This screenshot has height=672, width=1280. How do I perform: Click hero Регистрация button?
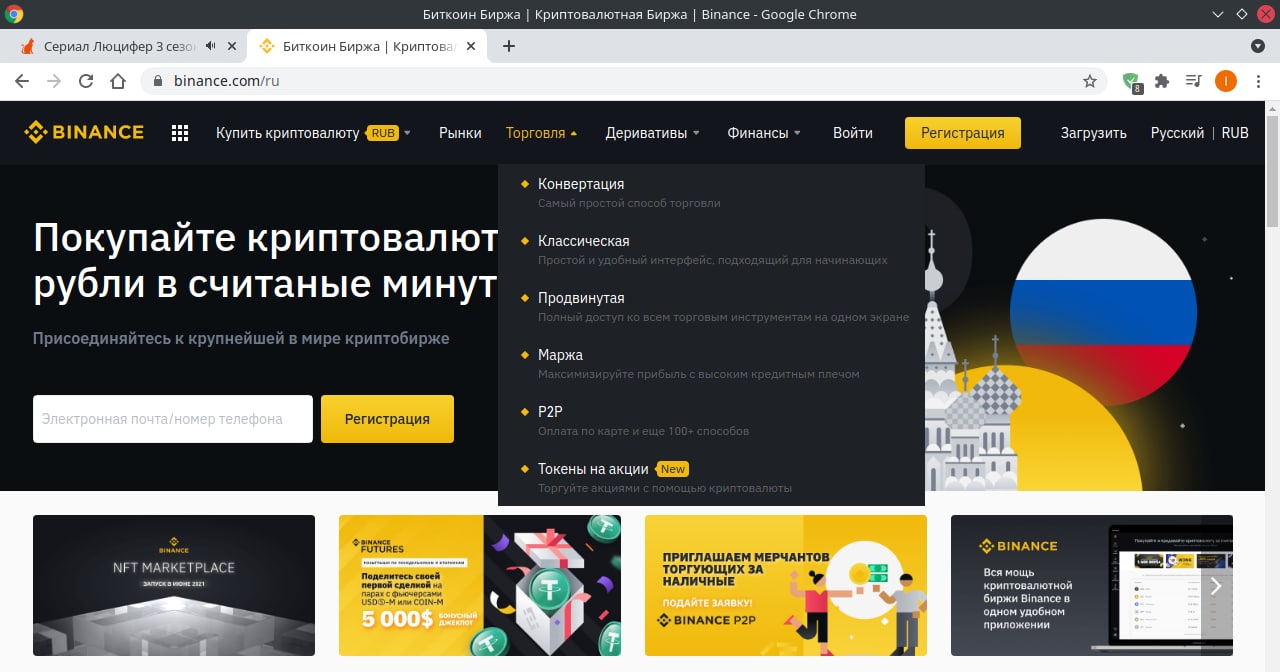point(387,419)
